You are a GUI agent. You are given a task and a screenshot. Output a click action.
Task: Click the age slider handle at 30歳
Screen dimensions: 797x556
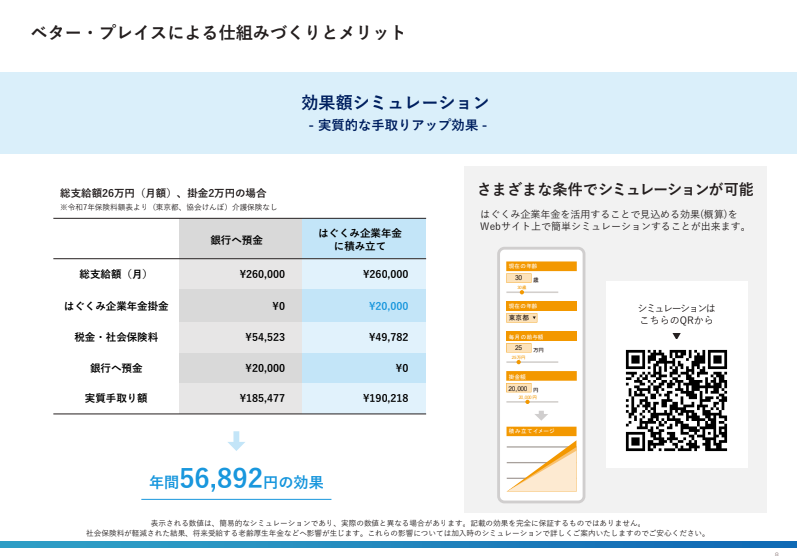tap(522, 292)
